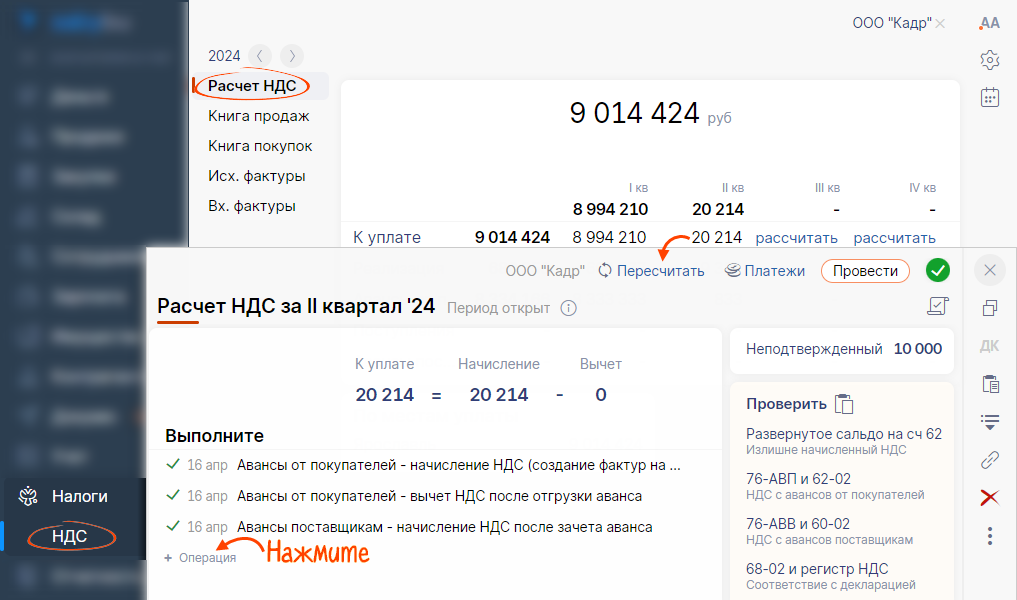Viewport: 1017px width, 600px height.
Task: Toggle the АА font size control
Action: pos(989,23)
